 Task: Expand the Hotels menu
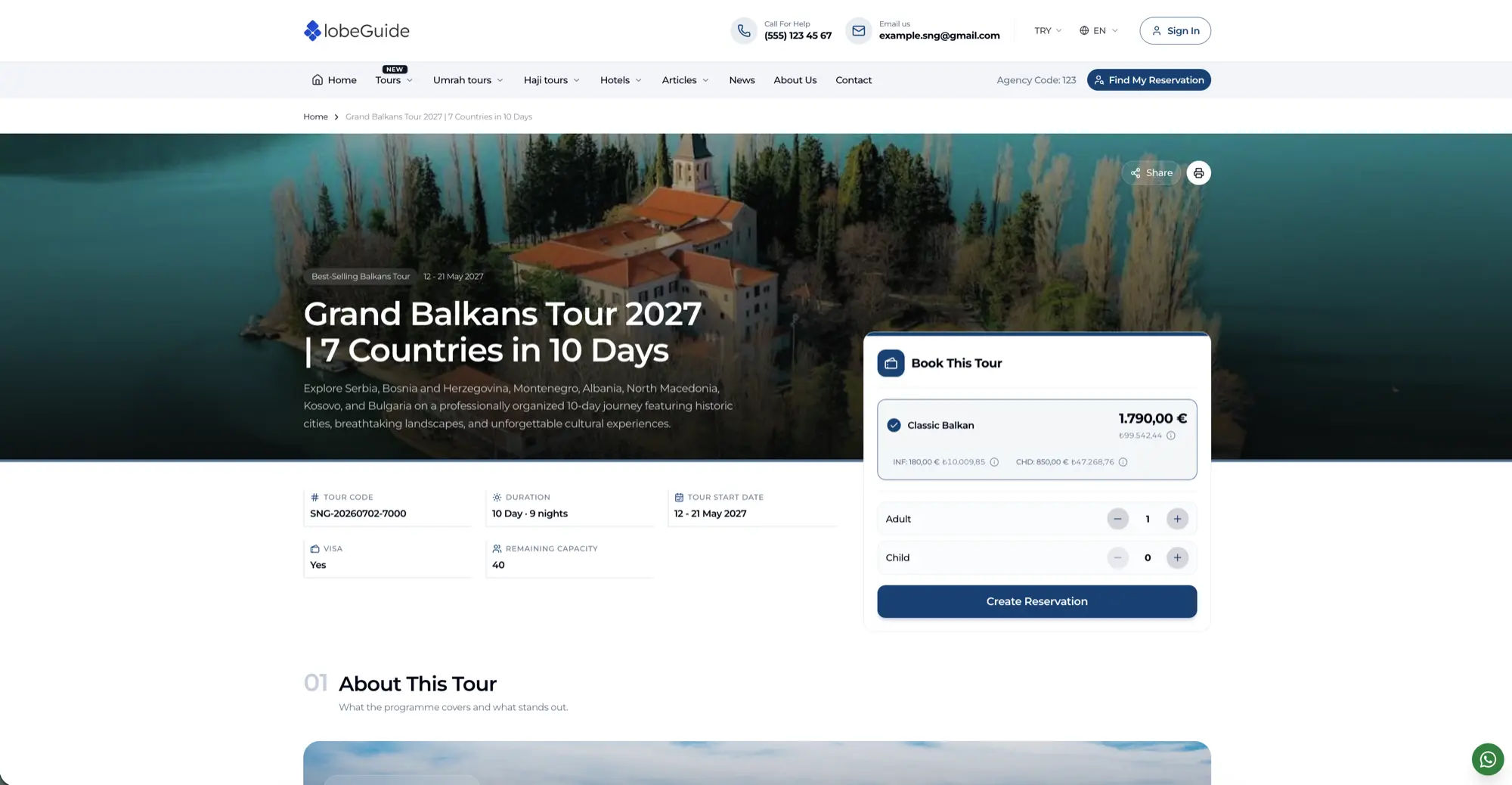(621, 80)
